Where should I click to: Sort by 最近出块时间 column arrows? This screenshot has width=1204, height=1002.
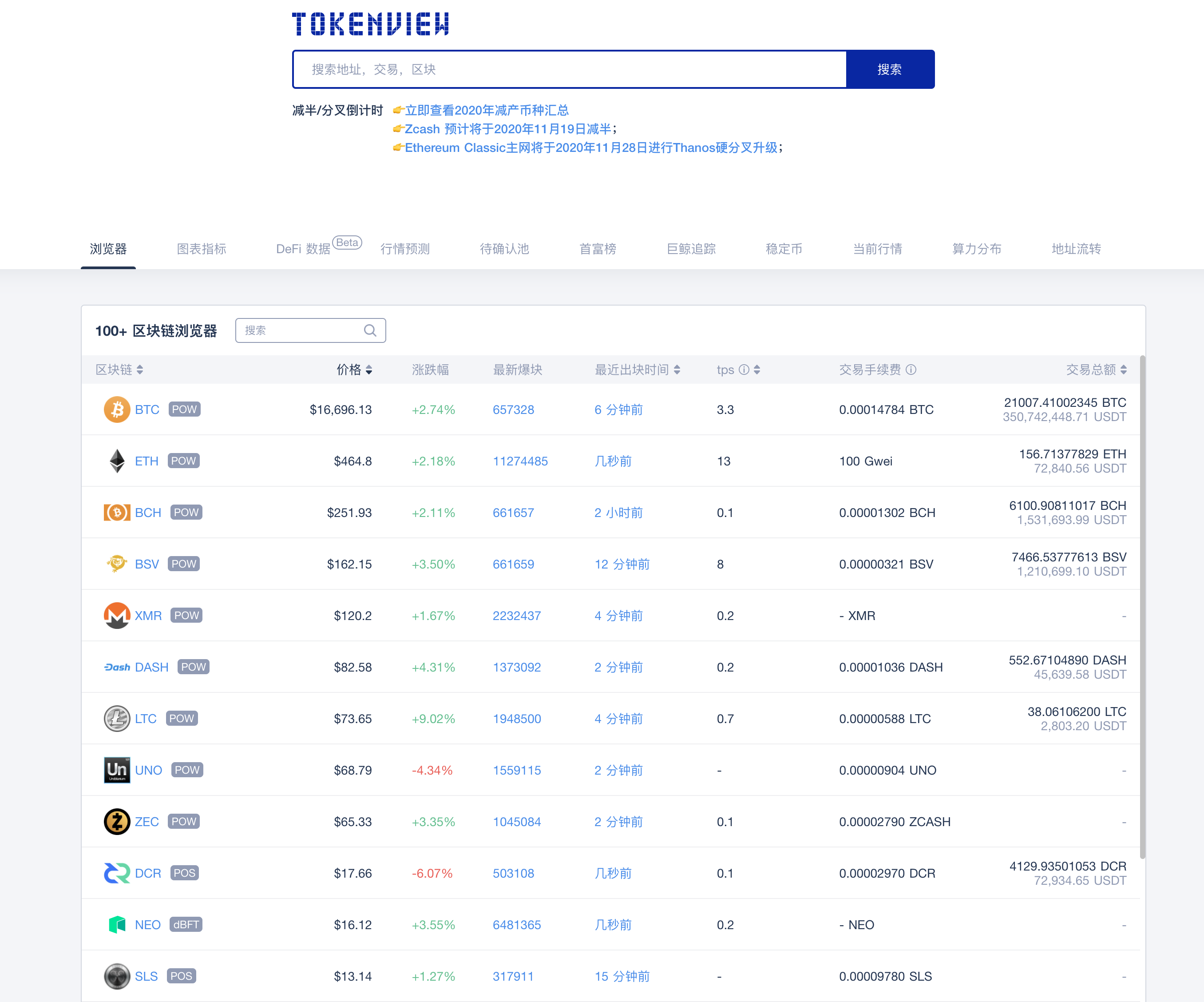click(677, 370)
